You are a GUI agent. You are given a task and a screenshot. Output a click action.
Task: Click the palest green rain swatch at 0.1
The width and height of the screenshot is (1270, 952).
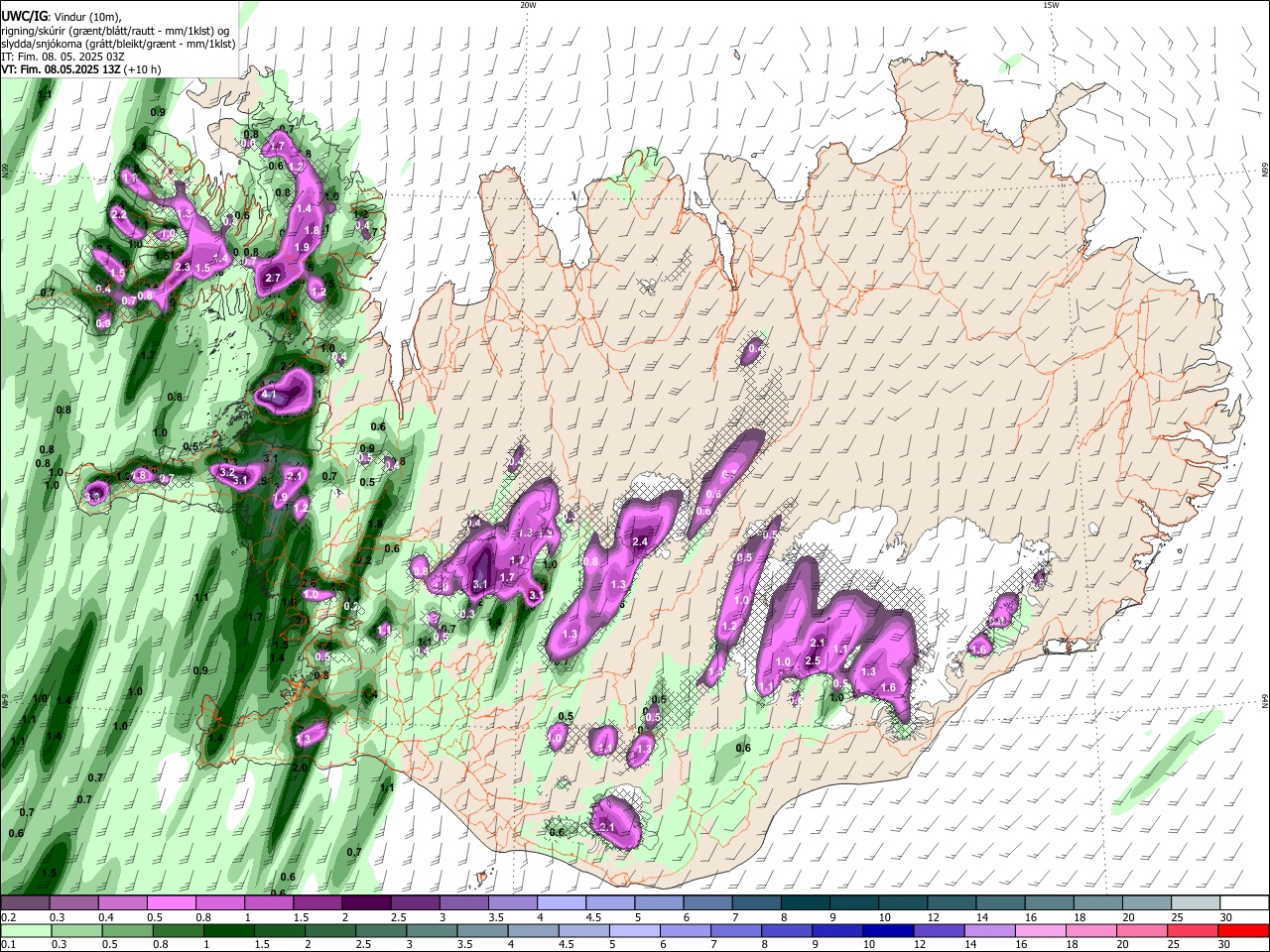click(25, 930)
